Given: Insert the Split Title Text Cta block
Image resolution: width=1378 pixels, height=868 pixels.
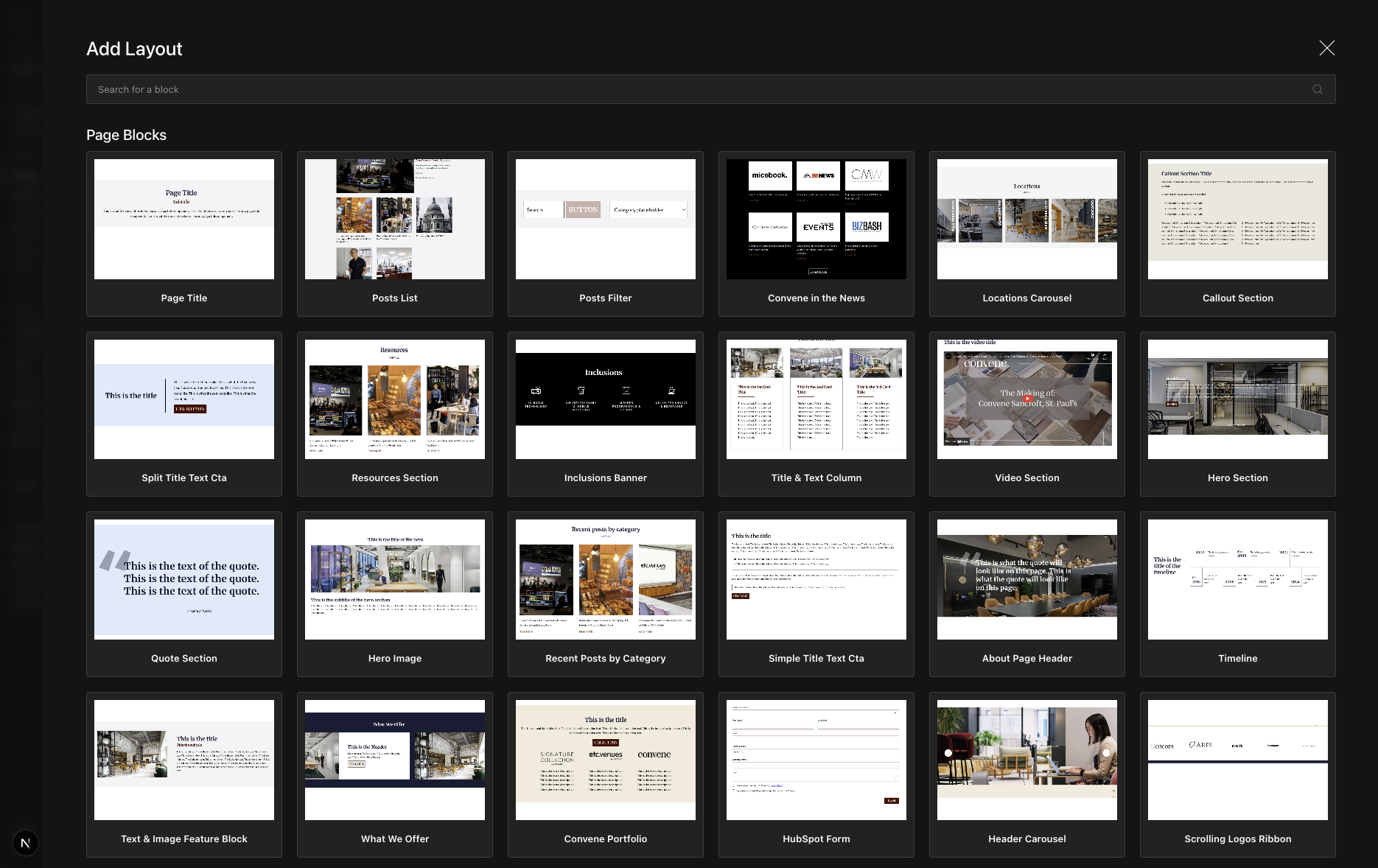Looking at the screenshot, I should pos(183,414).
